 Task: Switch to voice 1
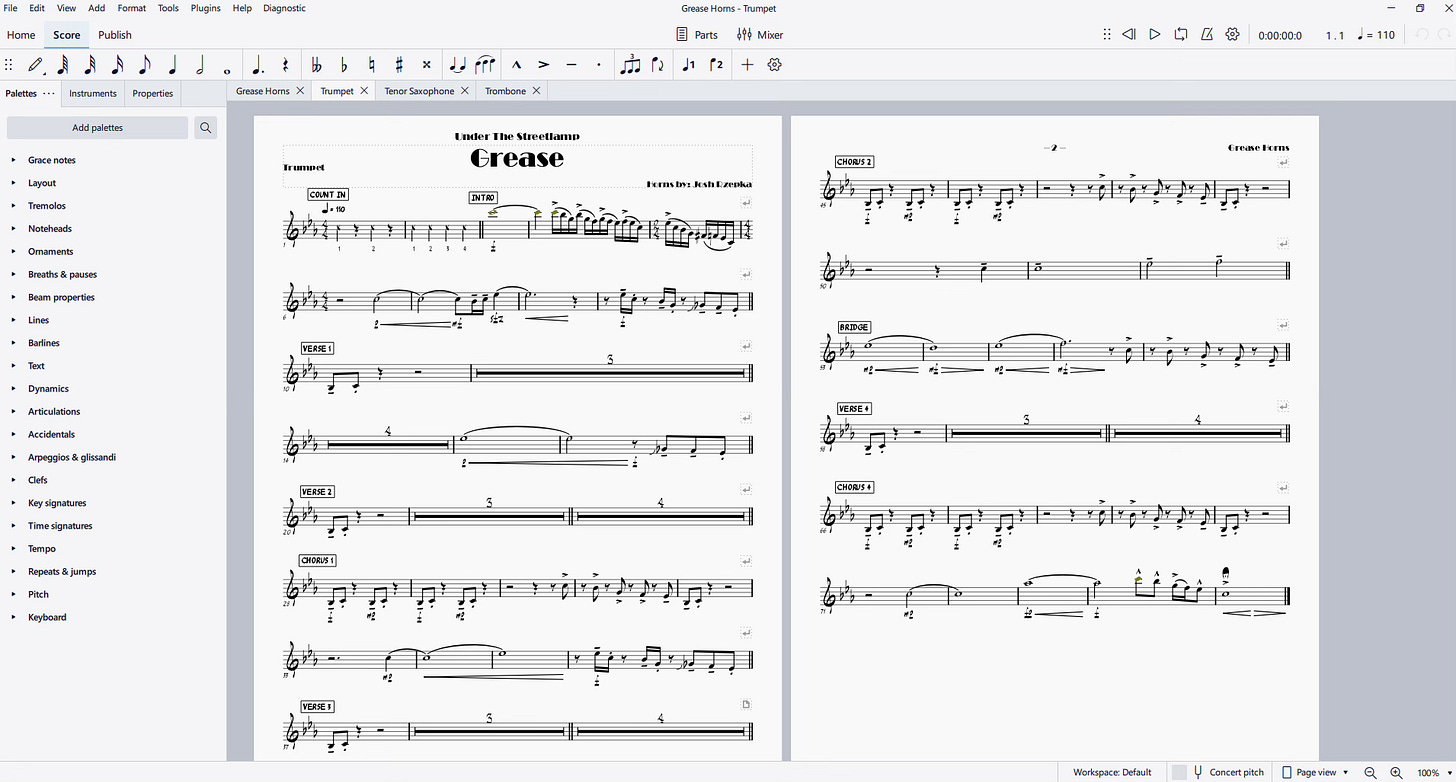pos(688,65)
